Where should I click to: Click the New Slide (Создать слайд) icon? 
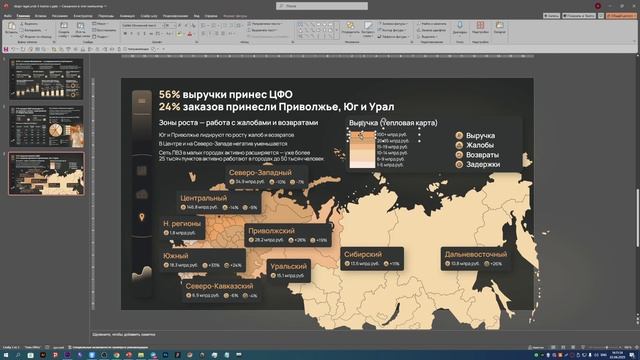pos(64,26)
